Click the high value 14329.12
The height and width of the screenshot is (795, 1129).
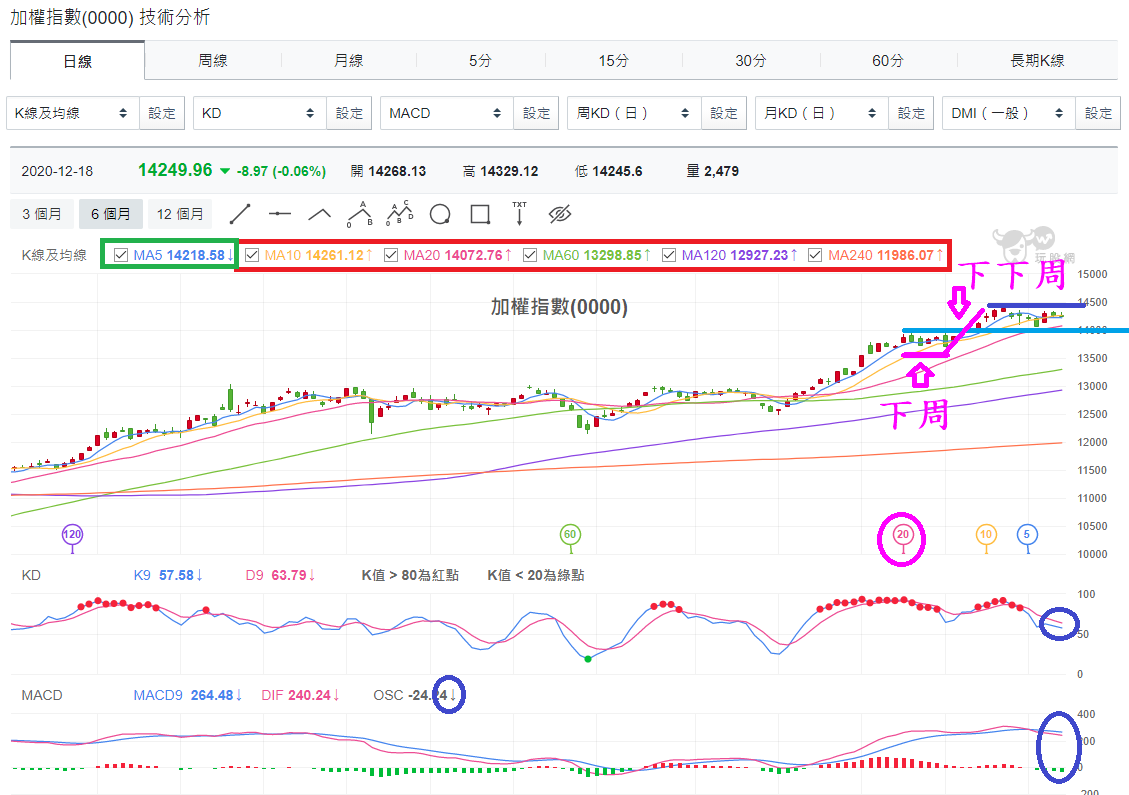coord(509,171)
